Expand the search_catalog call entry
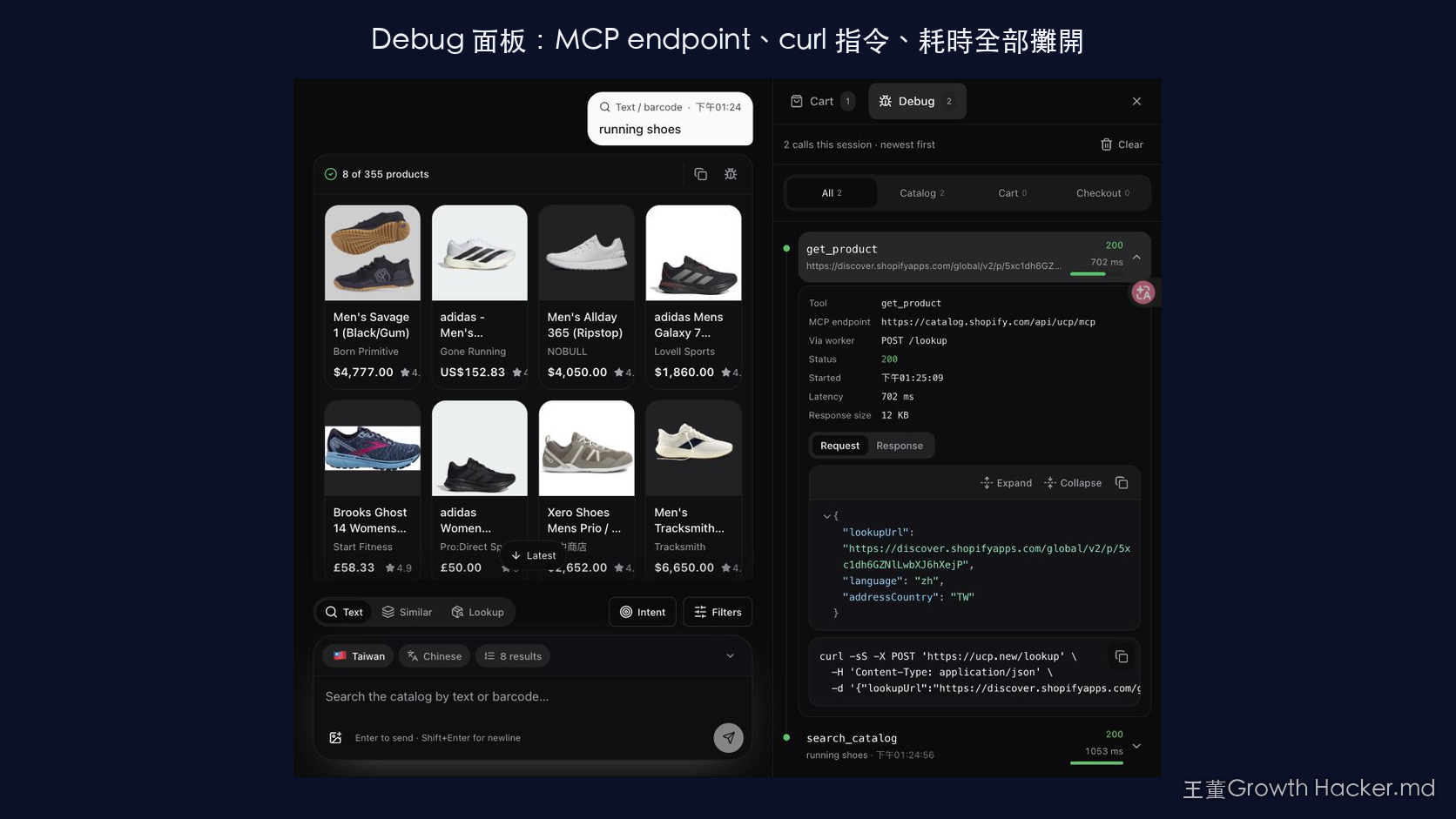 click(1136, 746)
